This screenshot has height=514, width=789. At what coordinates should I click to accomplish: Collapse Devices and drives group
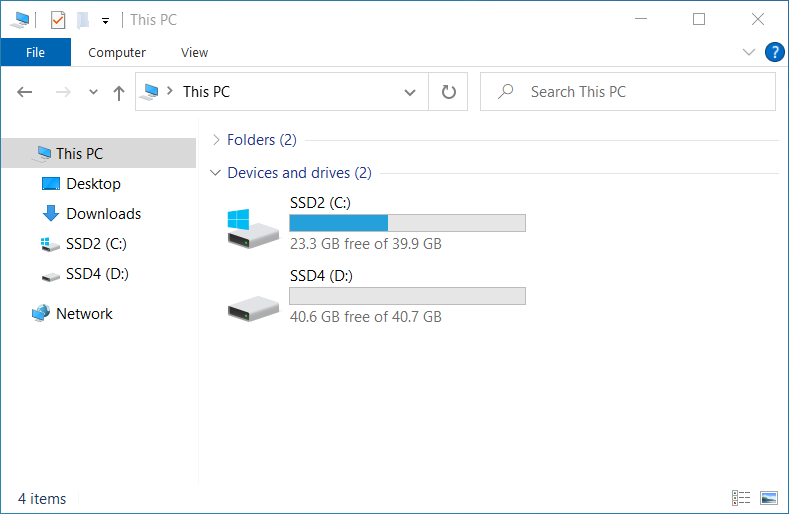[215, 173]
